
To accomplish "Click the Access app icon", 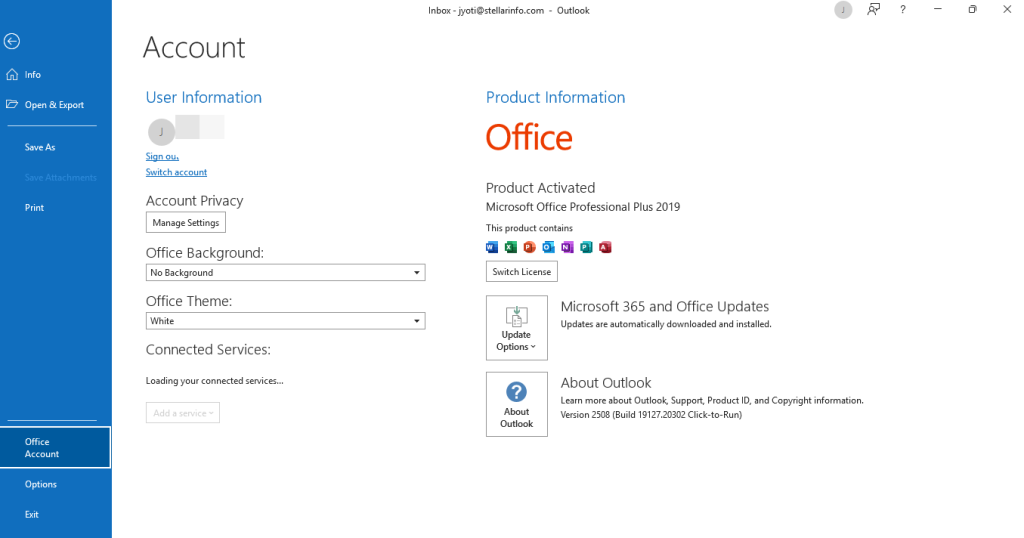I will (605, 247).
